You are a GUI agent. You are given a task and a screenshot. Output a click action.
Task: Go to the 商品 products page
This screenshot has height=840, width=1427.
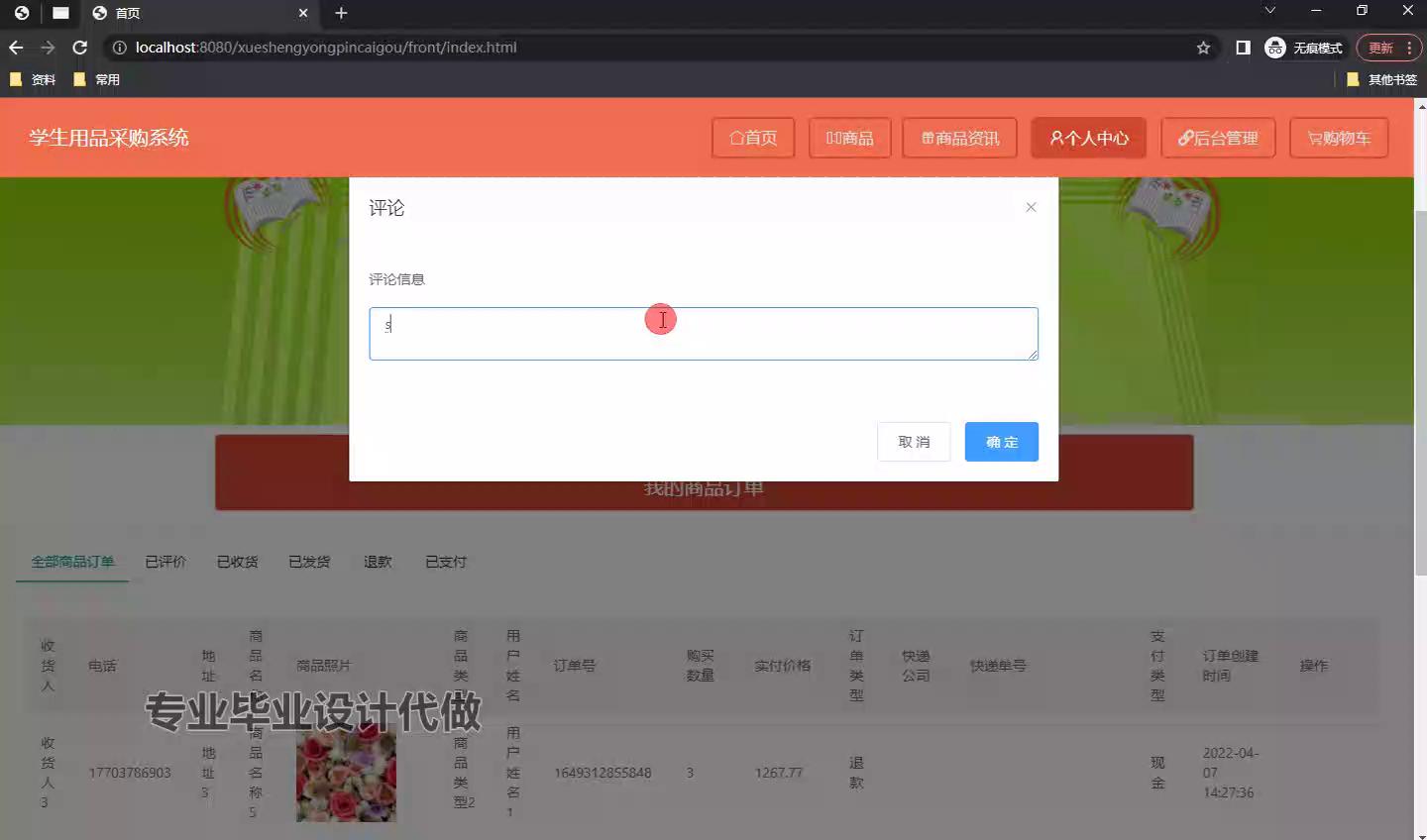pos(849,138)
